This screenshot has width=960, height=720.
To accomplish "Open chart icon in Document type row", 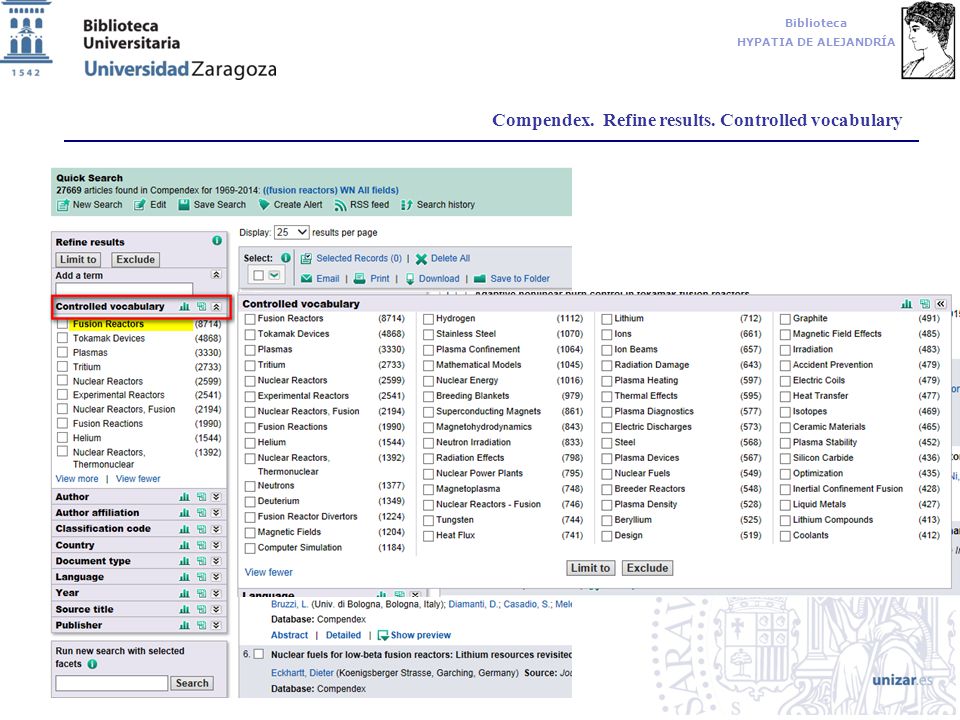I will [x=184, y=561].
